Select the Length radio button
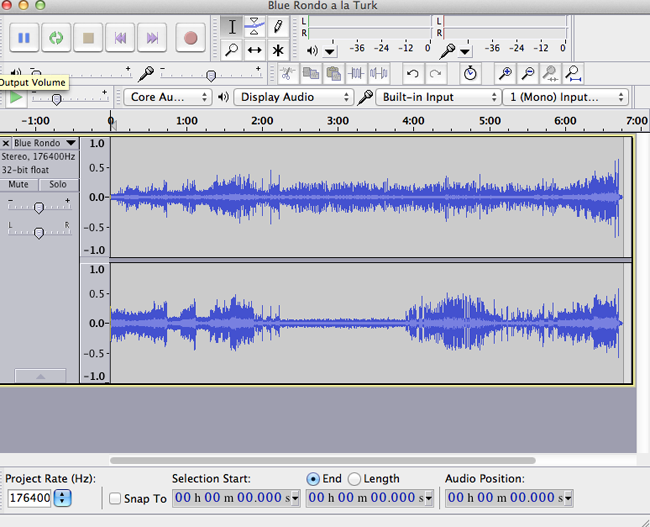 point(354,479)
